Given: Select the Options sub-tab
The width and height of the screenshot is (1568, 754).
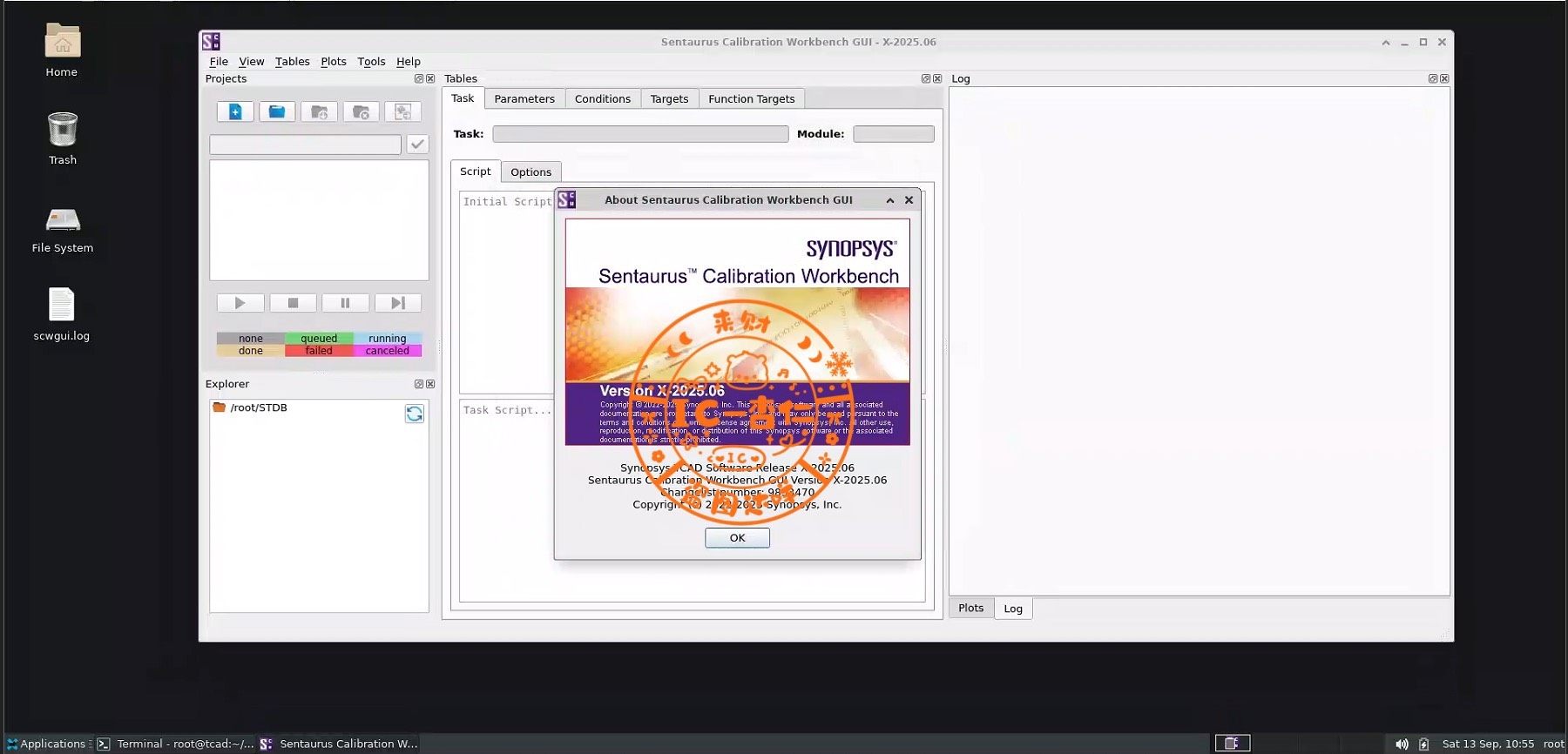Looking at the screenshot, I should (x=531, y=172).
